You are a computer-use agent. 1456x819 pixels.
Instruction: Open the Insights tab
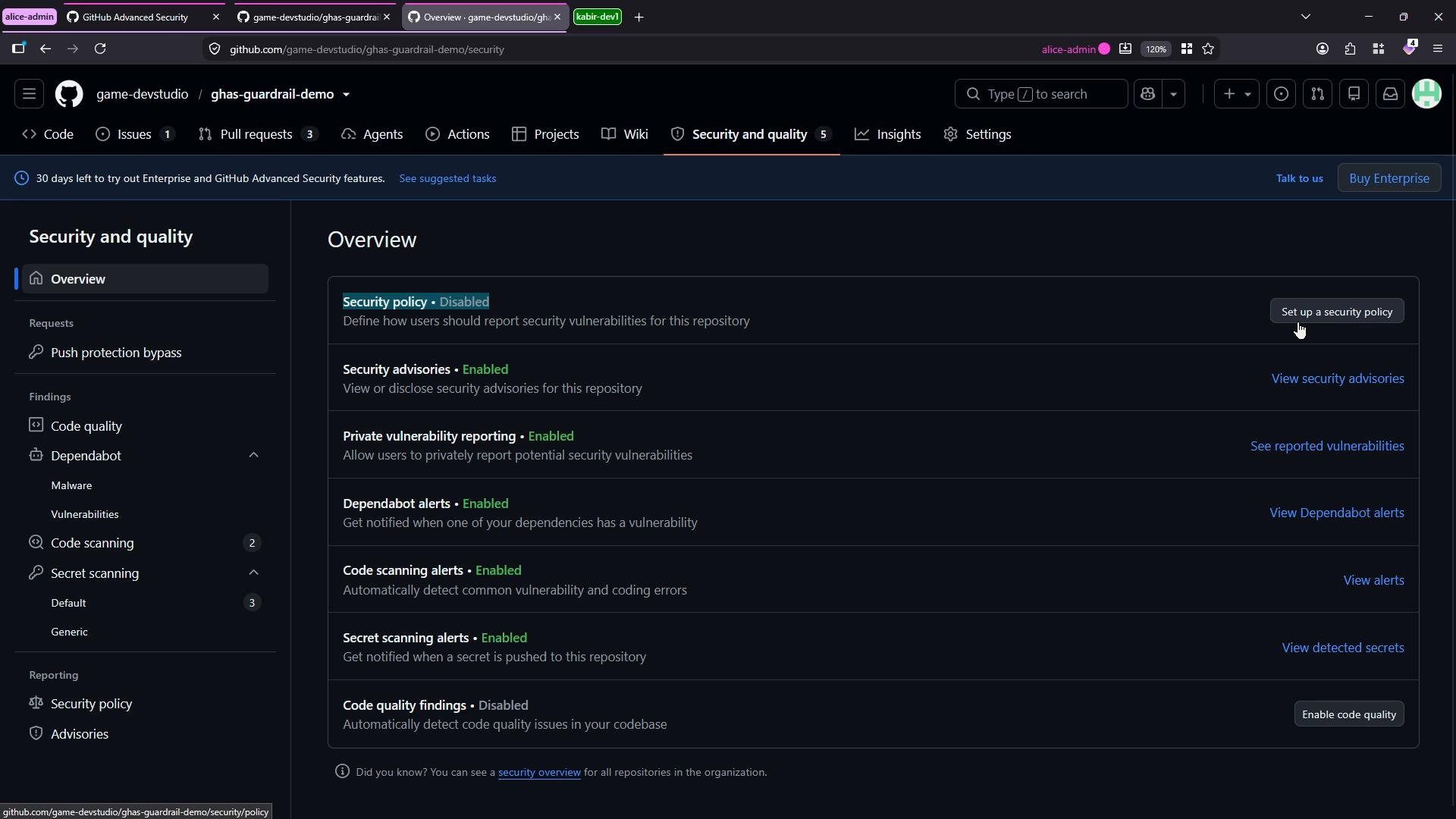(x=888, y=134)
